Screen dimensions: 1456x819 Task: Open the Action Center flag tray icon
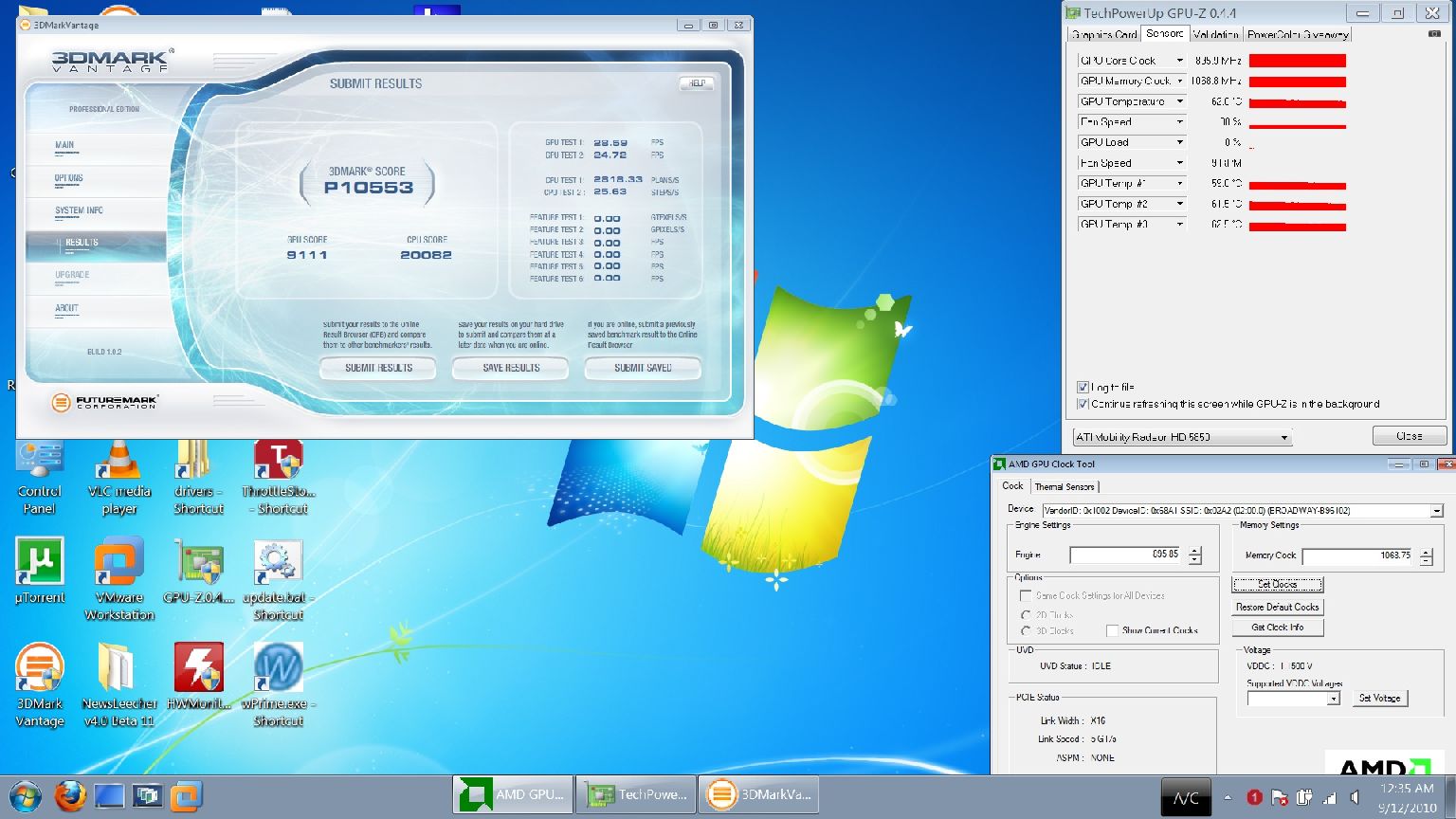pos(1279,797)
